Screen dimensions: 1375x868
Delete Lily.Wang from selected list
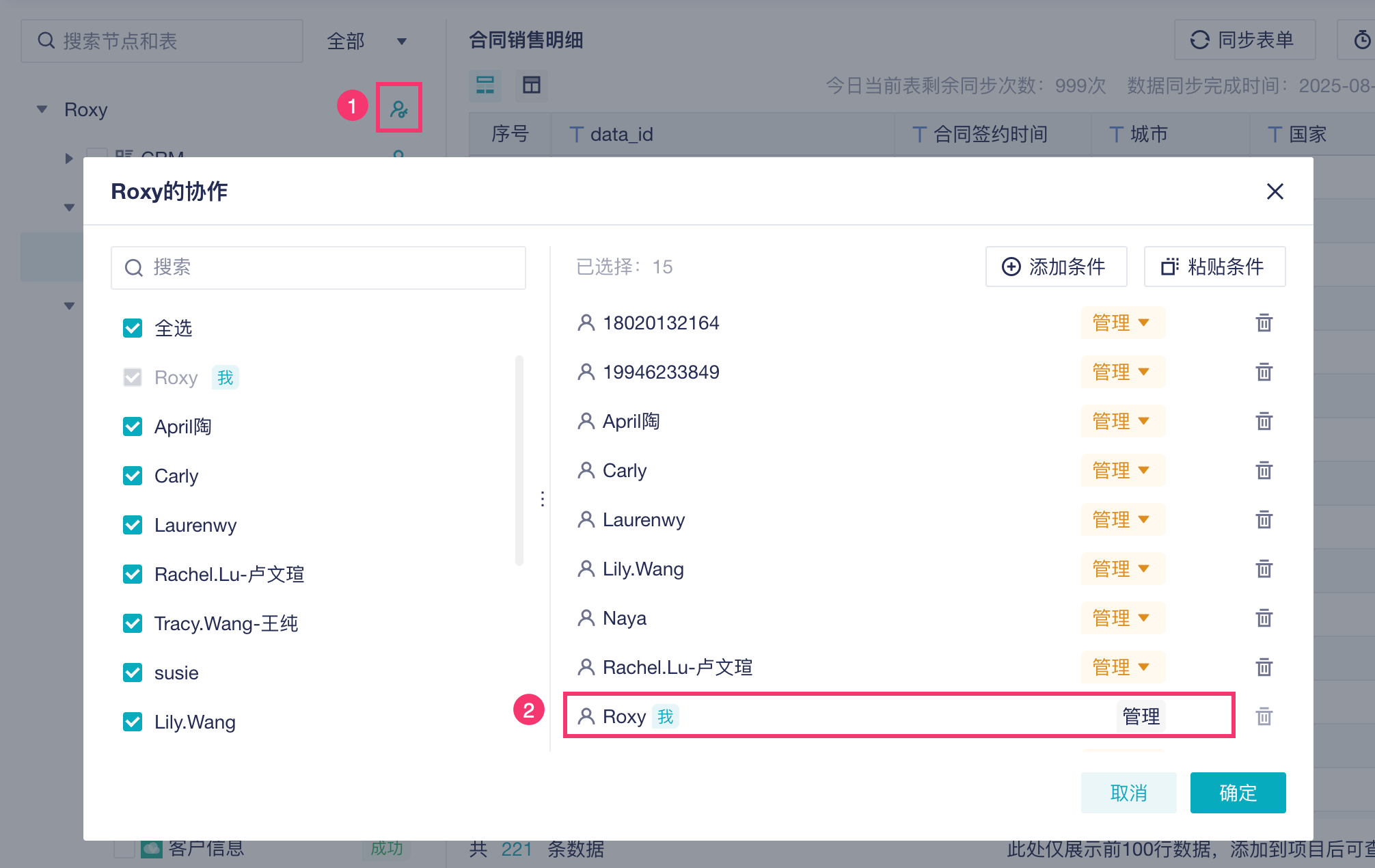[x=1264, y=569]
